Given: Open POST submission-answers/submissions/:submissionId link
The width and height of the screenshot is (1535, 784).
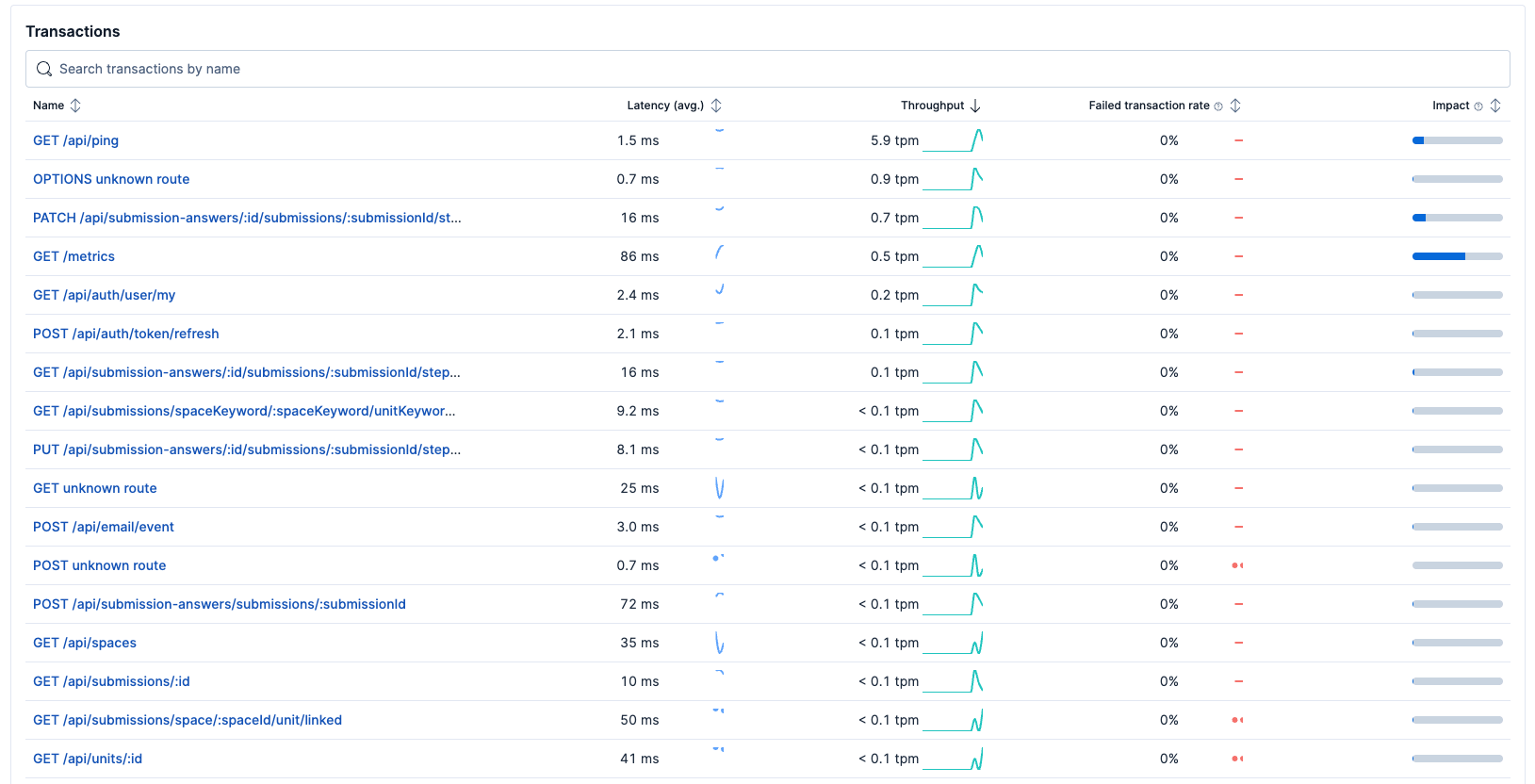Looking at the screenshot, I should [220, 604].
